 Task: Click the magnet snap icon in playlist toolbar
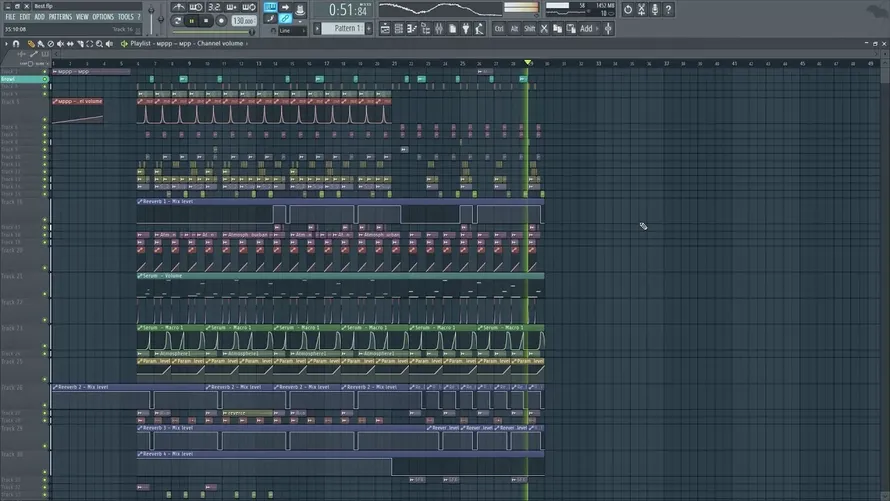pos(16,44)
